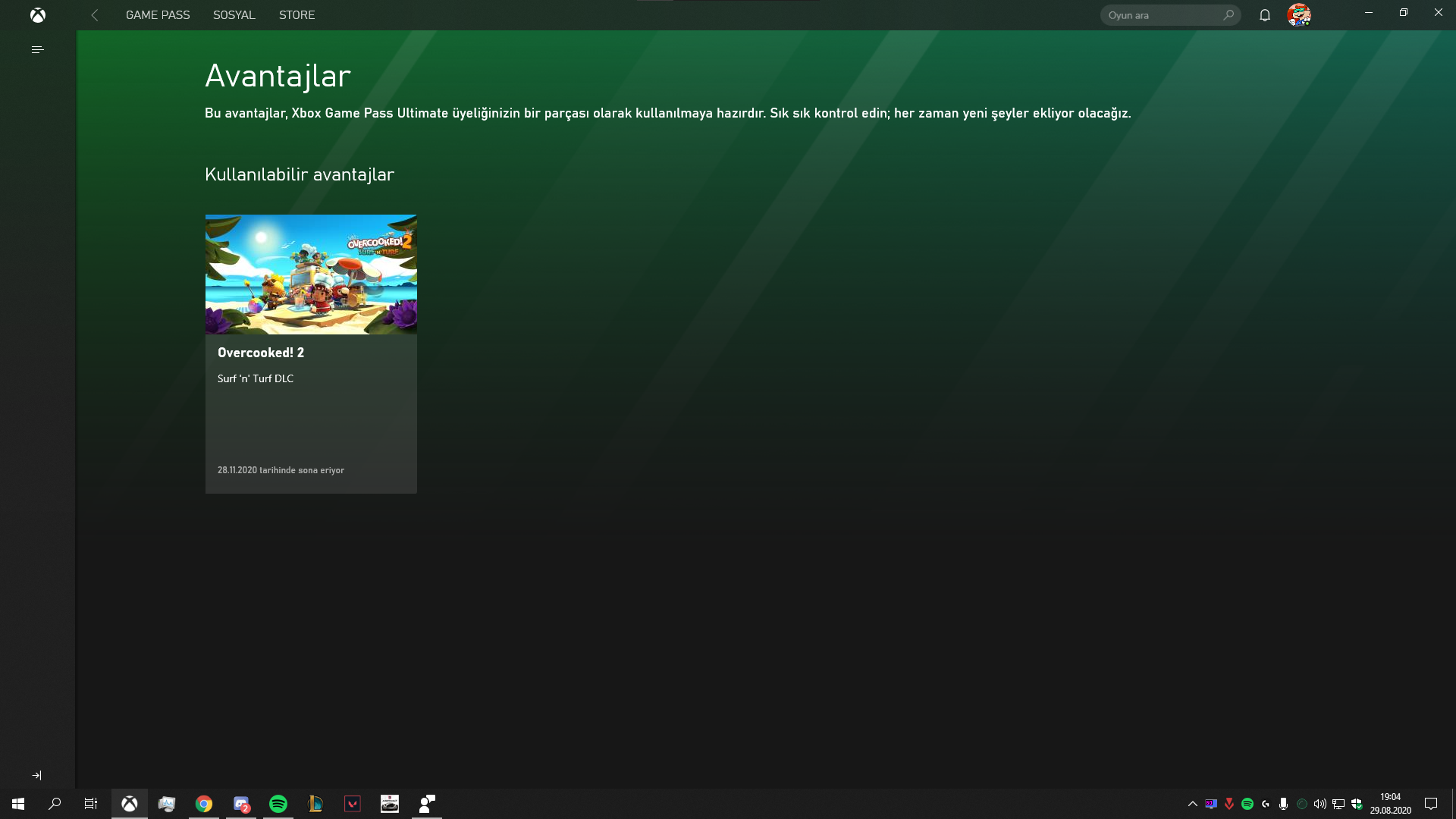Open the notifications bell
The image size is (1456, 819).
point(1265,15)
